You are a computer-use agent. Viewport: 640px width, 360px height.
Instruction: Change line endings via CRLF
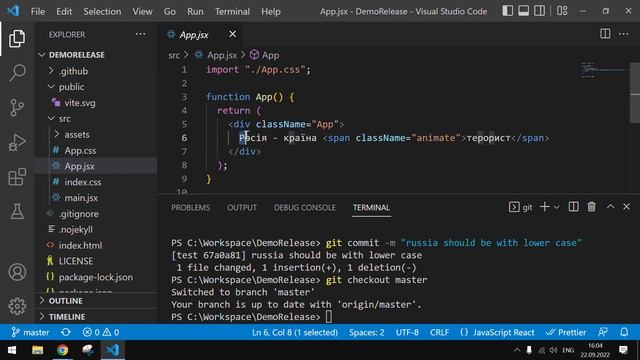[439, 332]
